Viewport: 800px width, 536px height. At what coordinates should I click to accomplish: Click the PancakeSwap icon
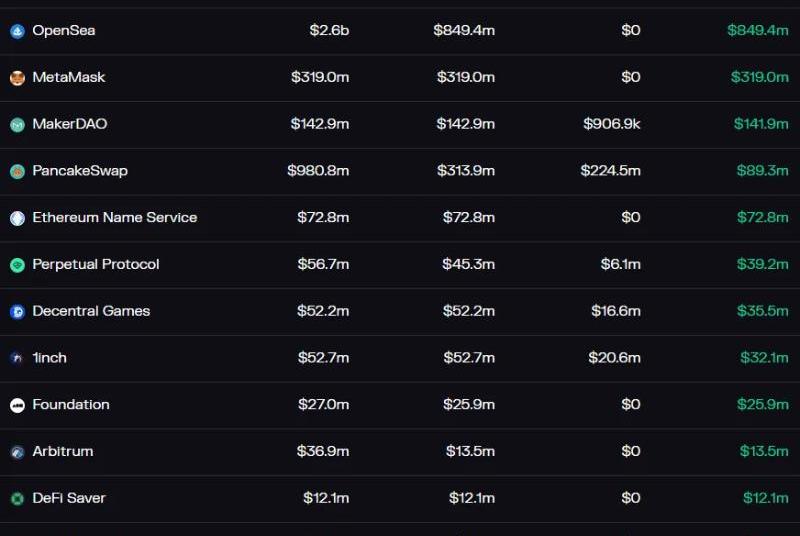tap(17, 171)
